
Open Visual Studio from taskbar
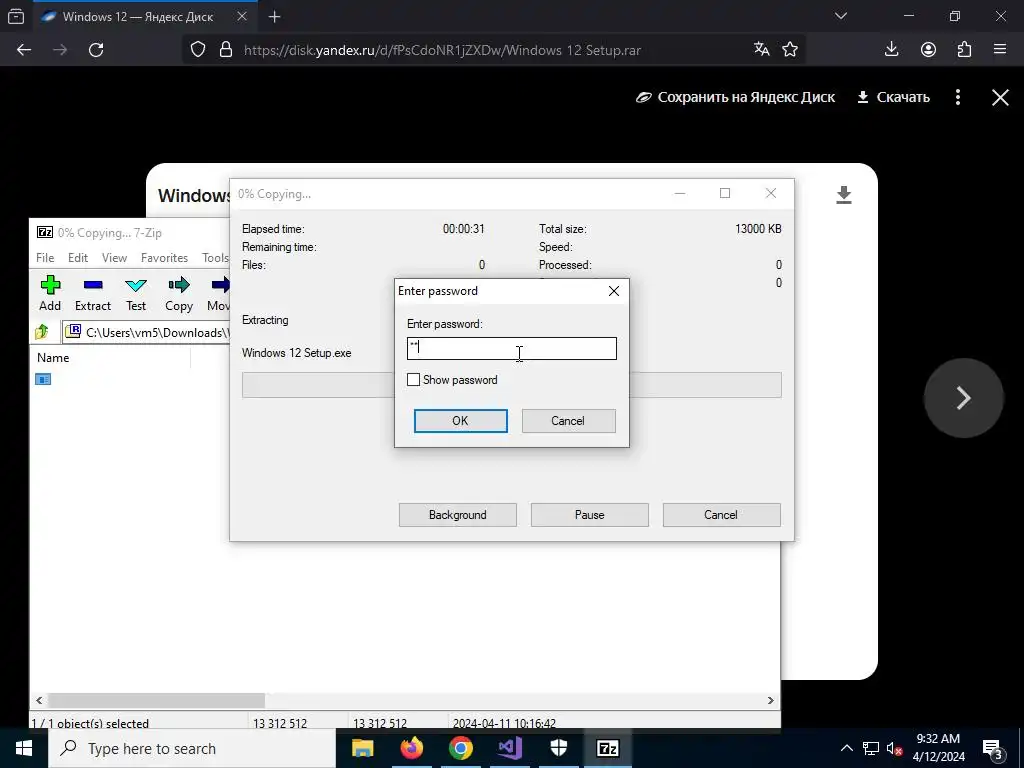coord(509,748)
